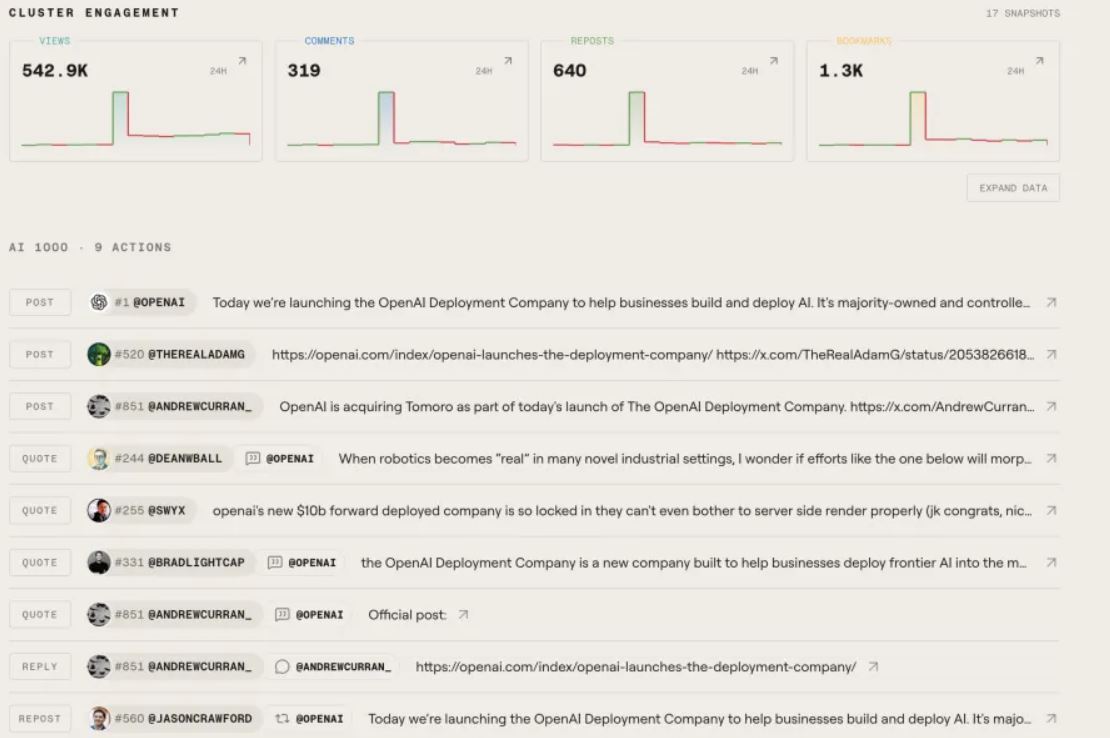Open the openai.com deployment-company URL in reply row
The height and width of the screenshot is (738, 1110).
pyautogui.click(x=636, y=667)
